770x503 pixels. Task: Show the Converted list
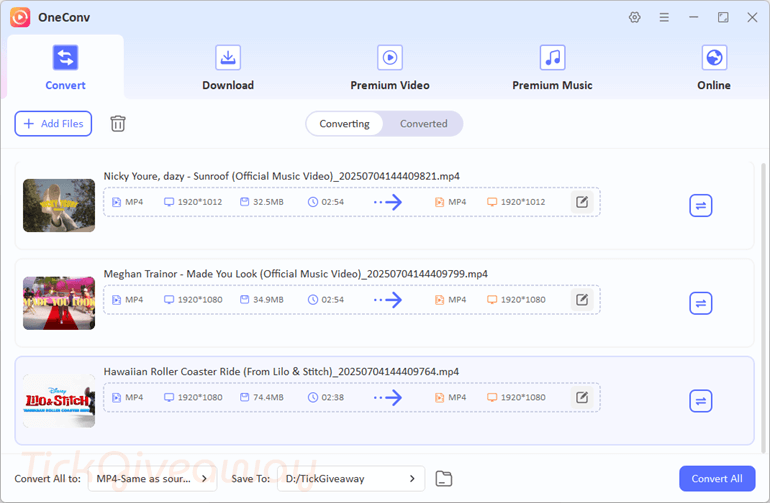[x=423, y=124]
